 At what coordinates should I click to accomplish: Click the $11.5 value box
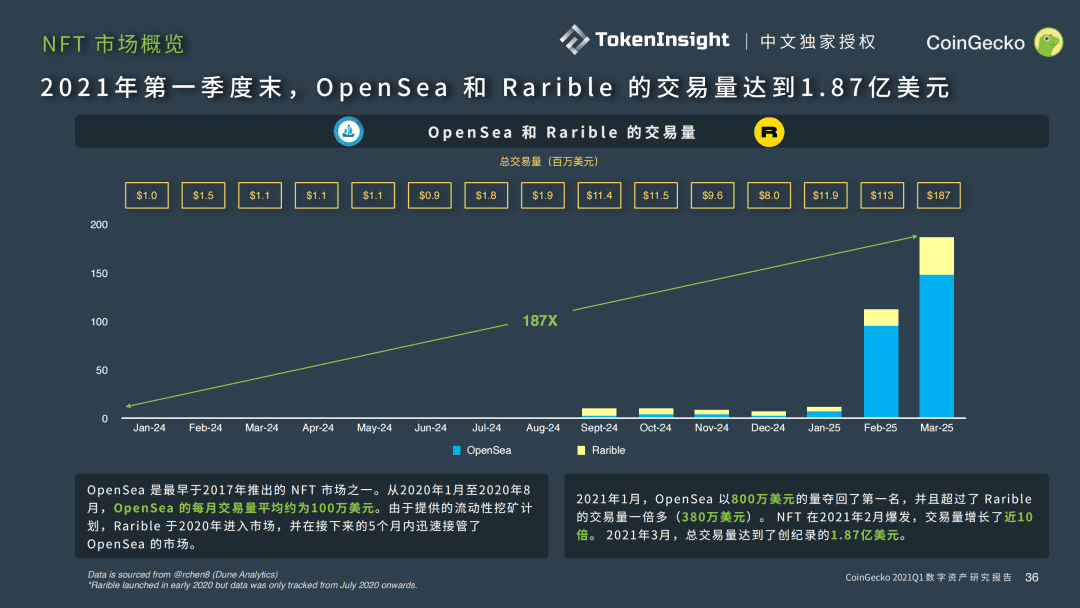click(x=656, y=196)
